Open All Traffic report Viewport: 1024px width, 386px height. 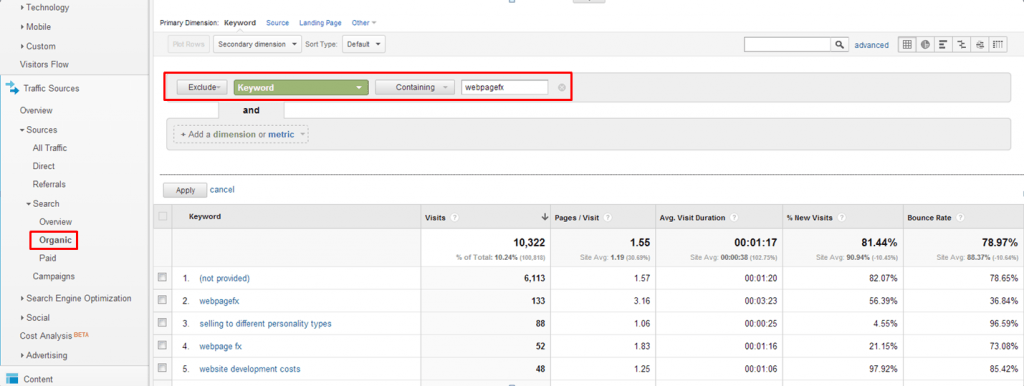pos(50,148)
